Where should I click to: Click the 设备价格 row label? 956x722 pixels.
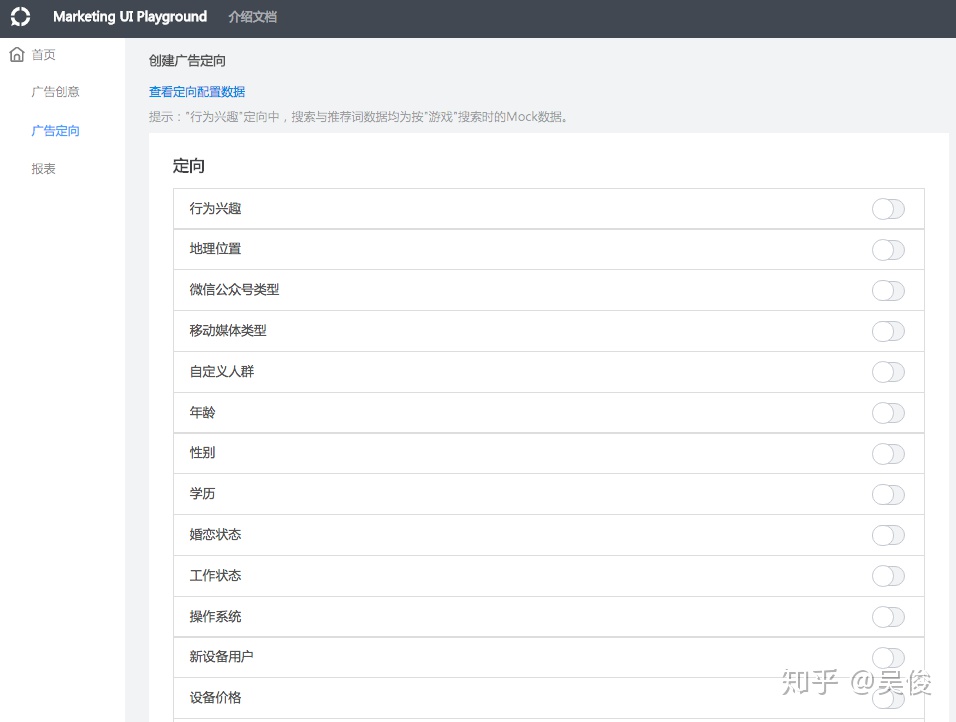coord(215,698)
